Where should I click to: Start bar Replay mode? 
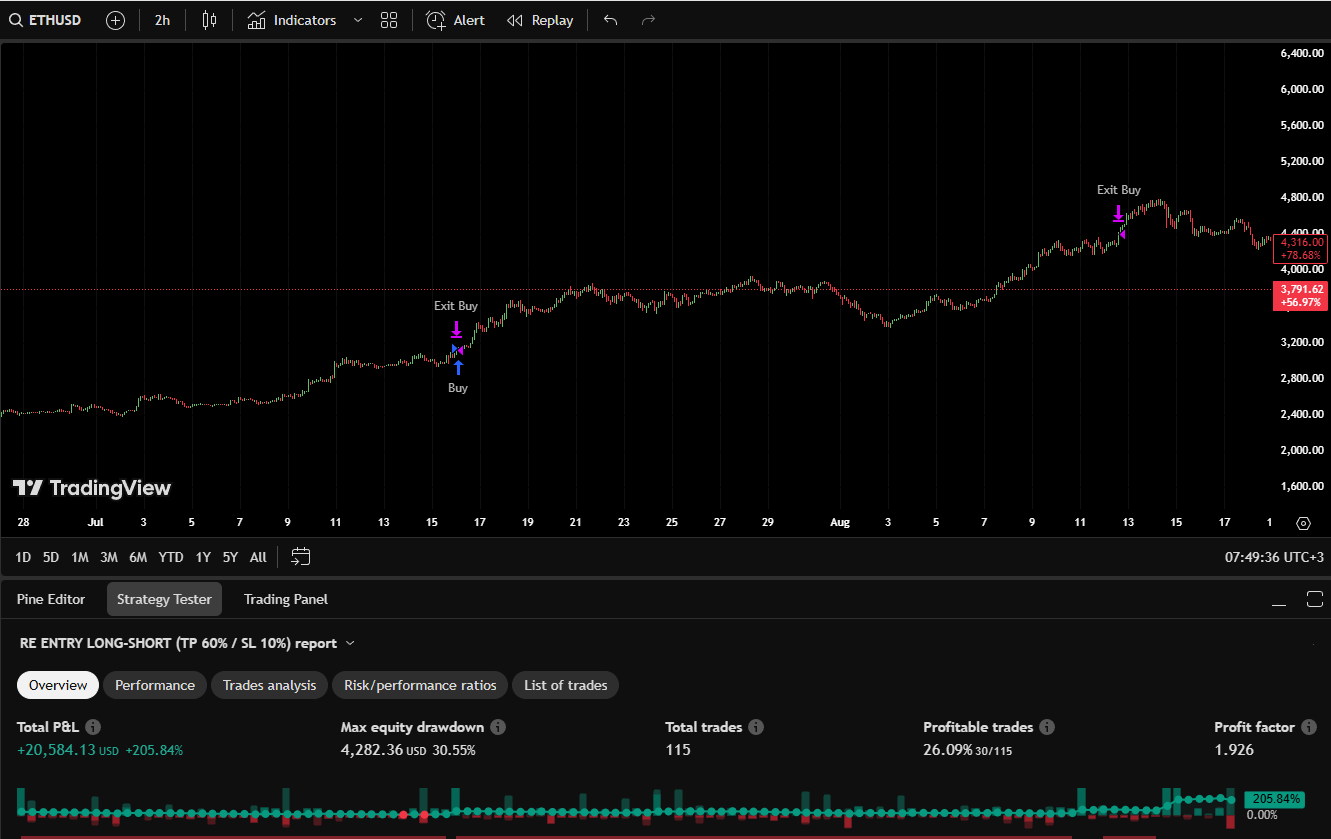click(540, 20)
